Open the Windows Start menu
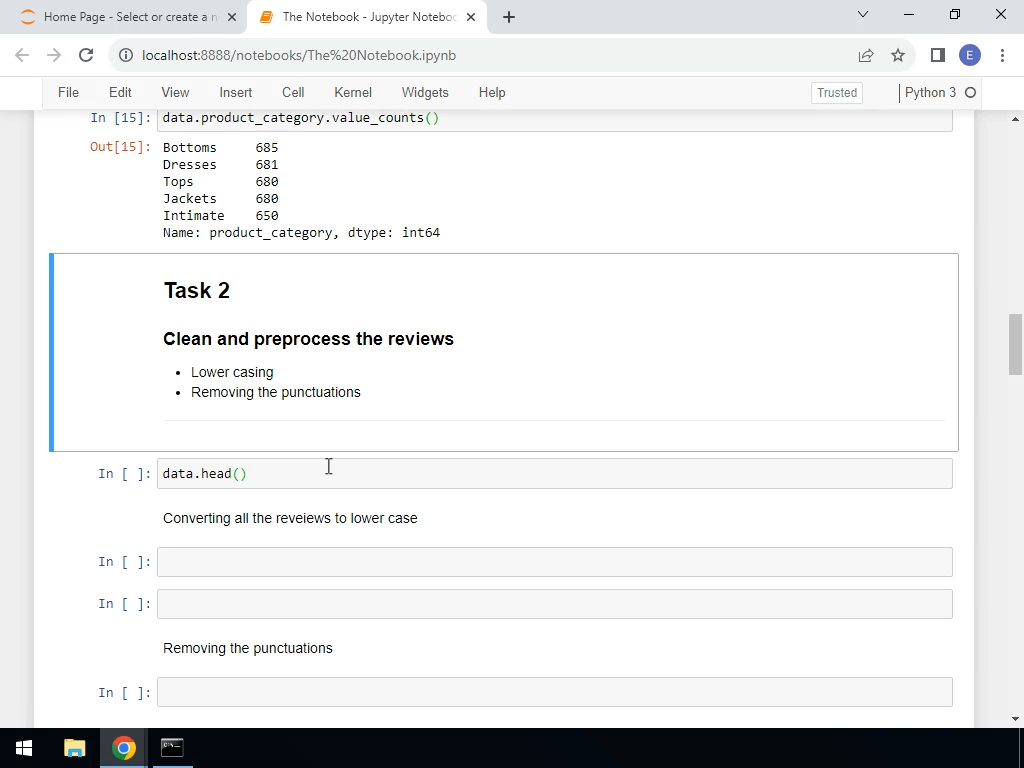 [x=23, y=747]
